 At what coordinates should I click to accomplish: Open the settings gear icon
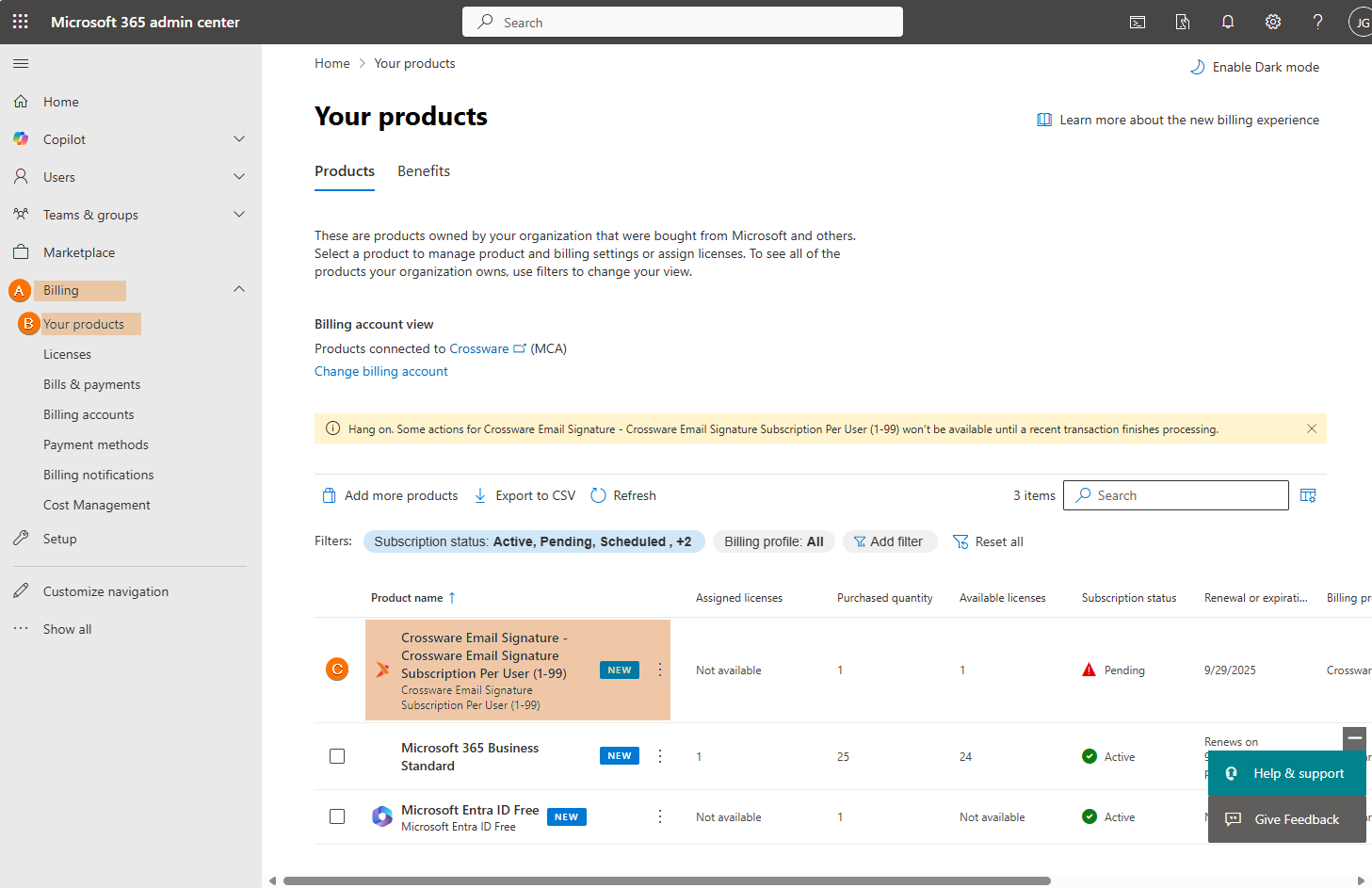[x=1272, y=22]
